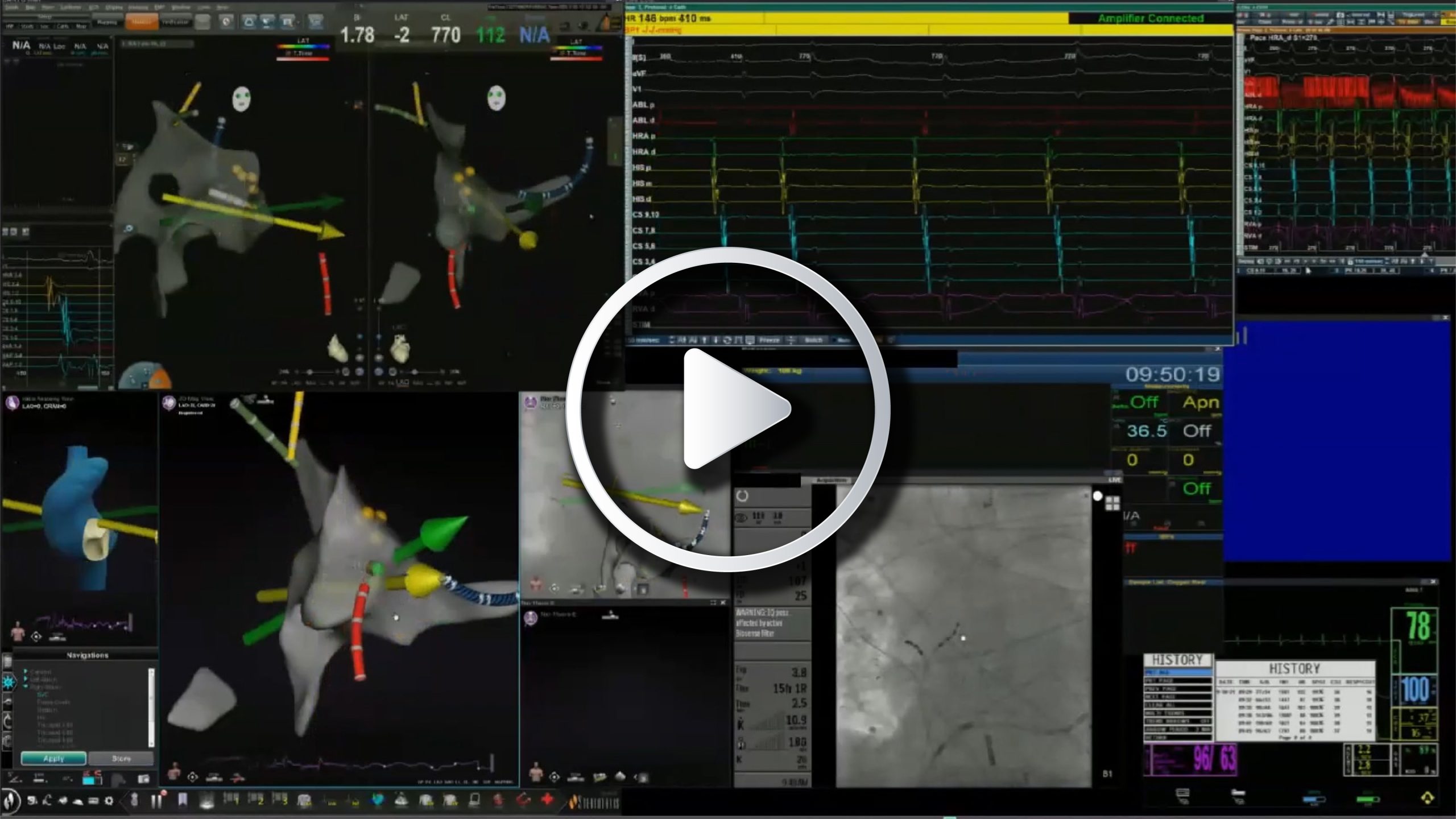Click the Amplifier Connected status label
Image resolution: width=1456 pixels, height=819 pixels.
[1151, 18]
